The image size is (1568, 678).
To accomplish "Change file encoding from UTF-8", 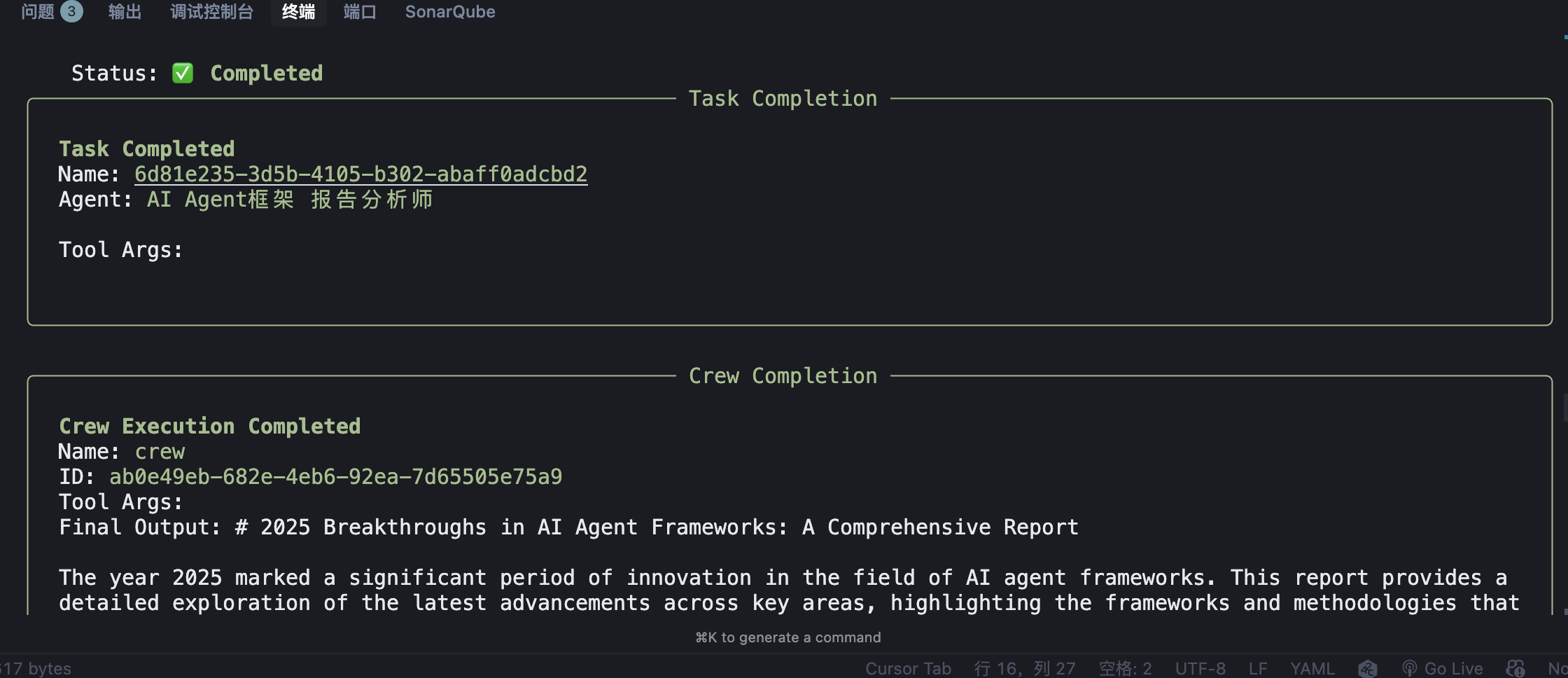I will point(1200,668).
